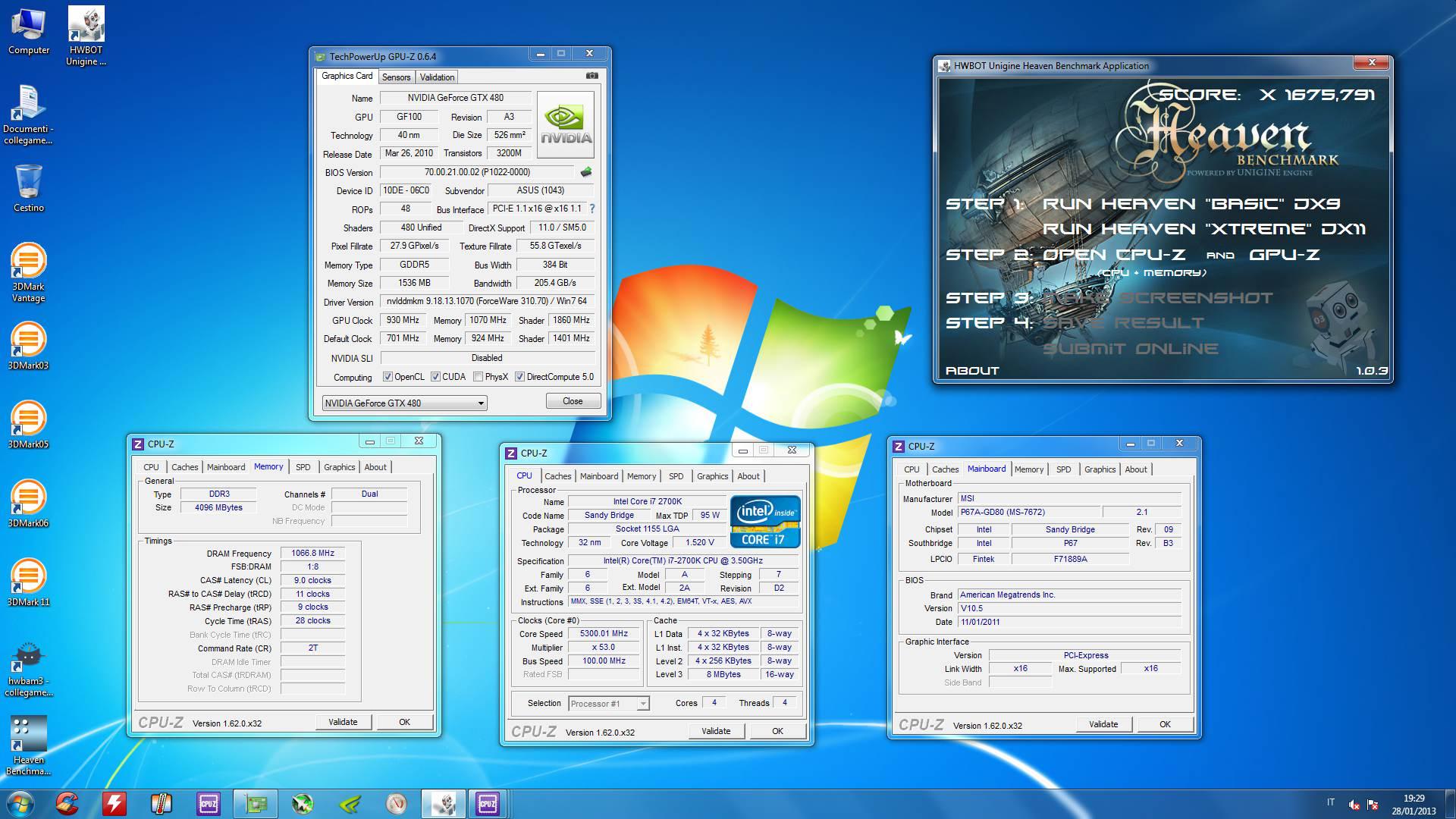Toggle the CUDA checkbox in GPU-Z
This screenshot has height=819, width=1456.
[435, 377]
